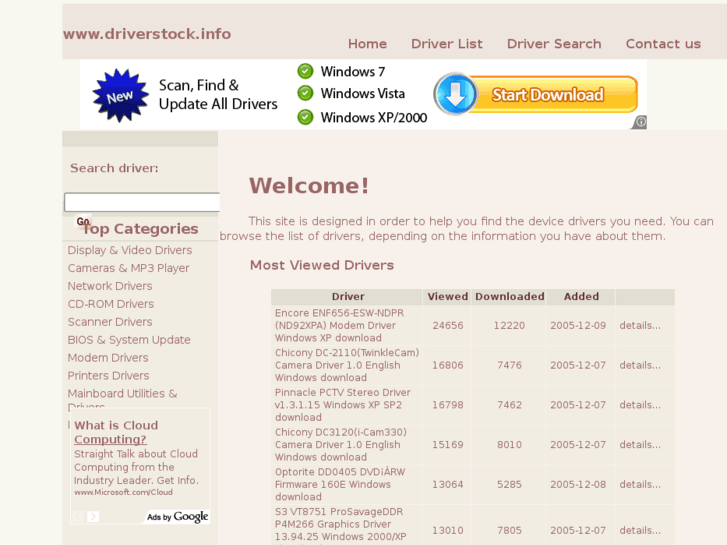Click the green check beside Windows Vista
This screenshot has height=545, width=727.
[305, 93]
